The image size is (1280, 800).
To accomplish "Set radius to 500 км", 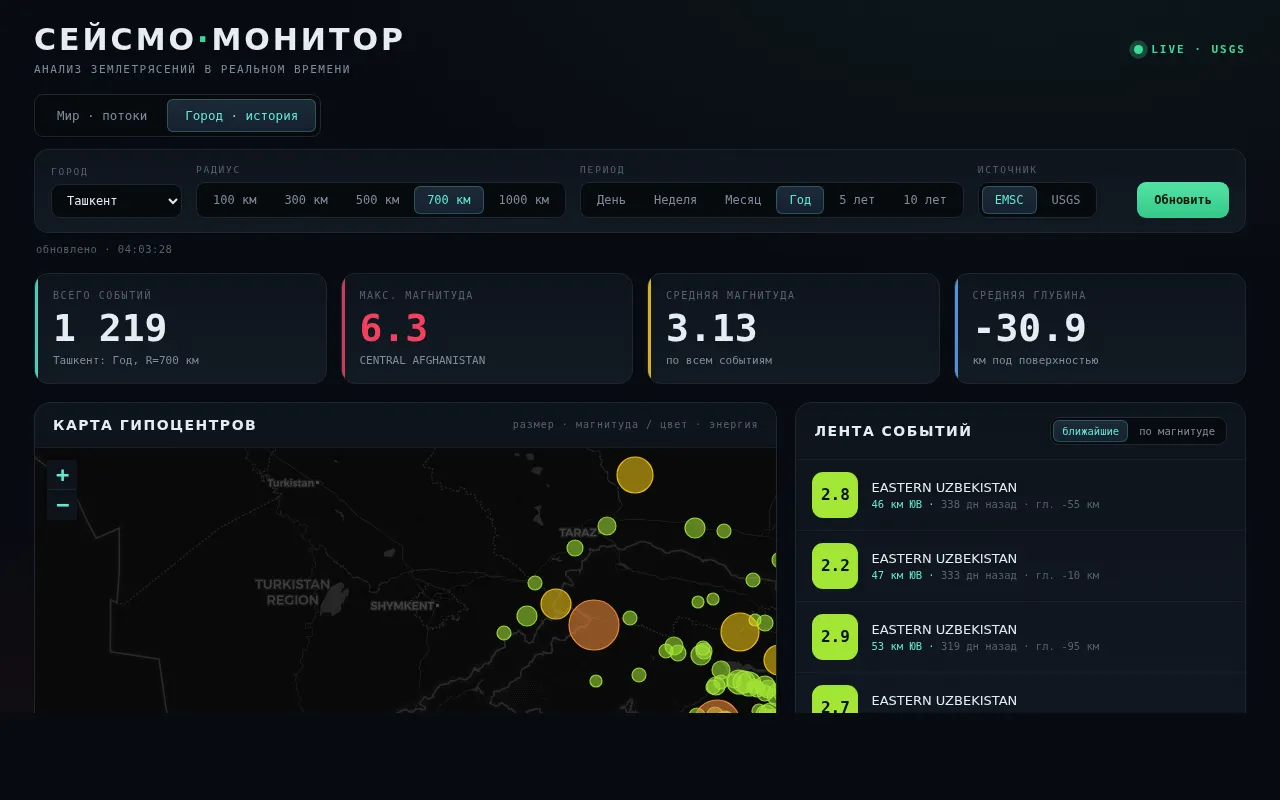I will pos(378,200).
